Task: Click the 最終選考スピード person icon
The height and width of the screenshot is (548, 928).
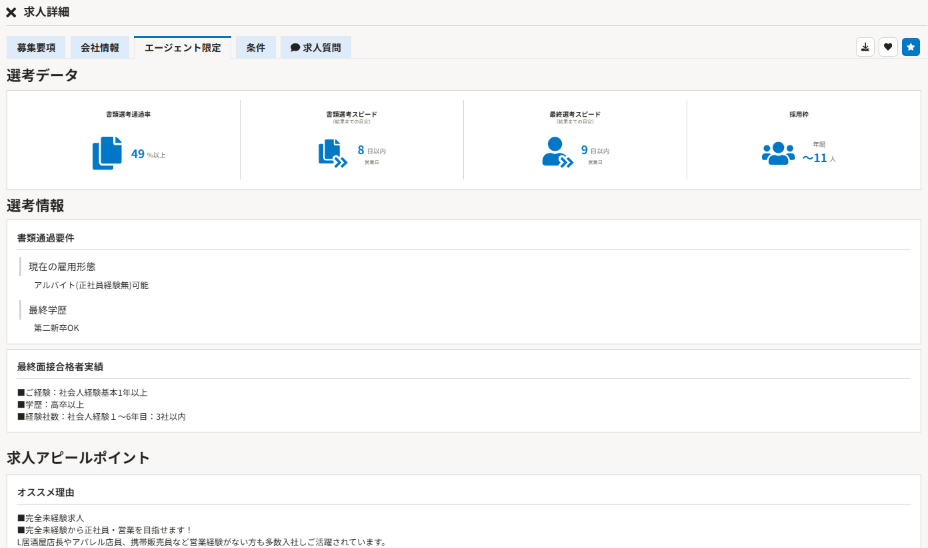Action: pyautogui.click(x=556, y=153)
